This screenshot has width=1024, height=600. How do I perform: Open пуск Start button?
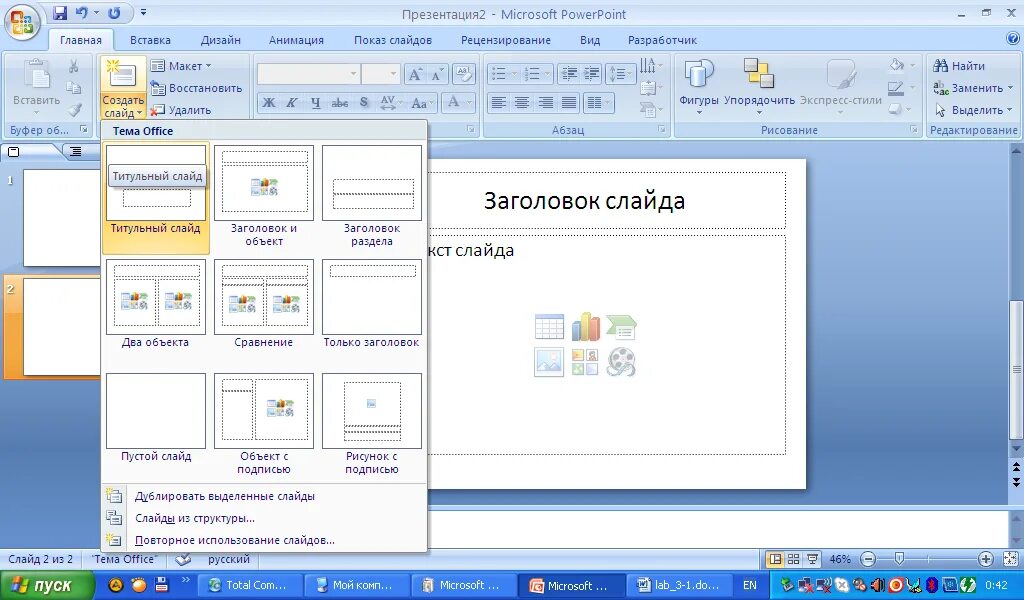tap(47, 586)
